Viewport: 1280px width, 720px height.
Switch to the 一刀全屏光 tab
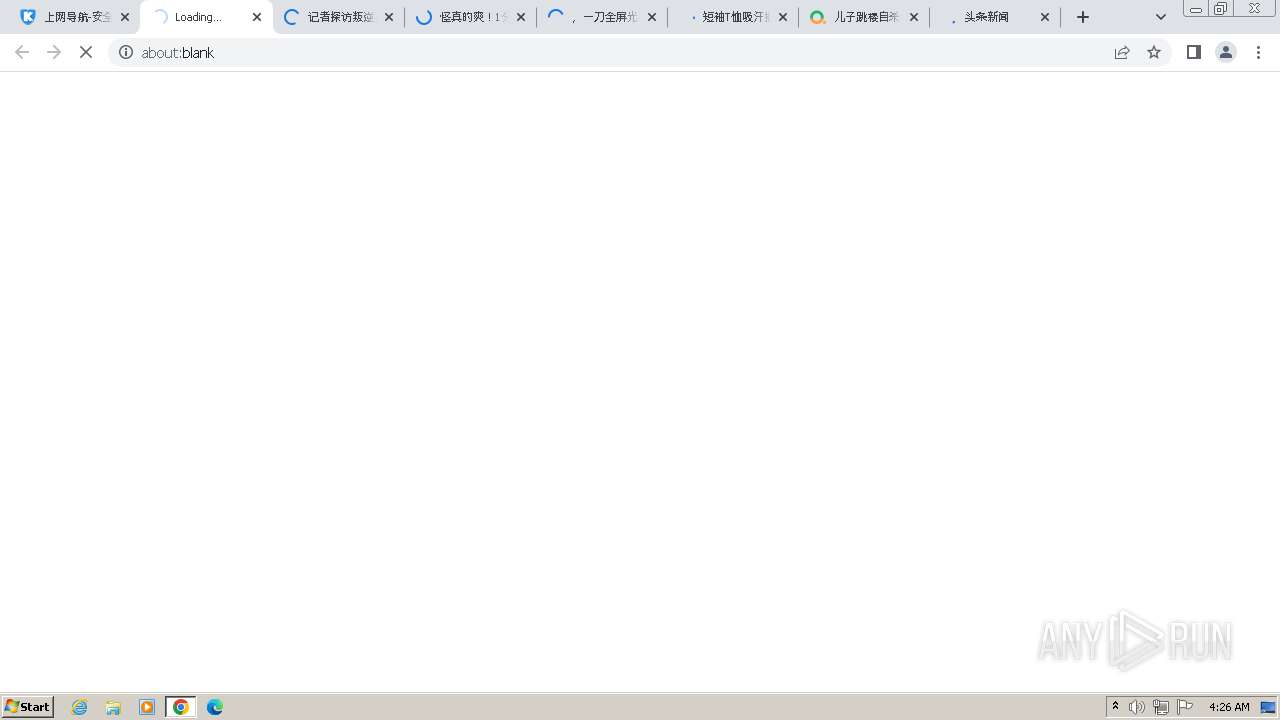601,17
